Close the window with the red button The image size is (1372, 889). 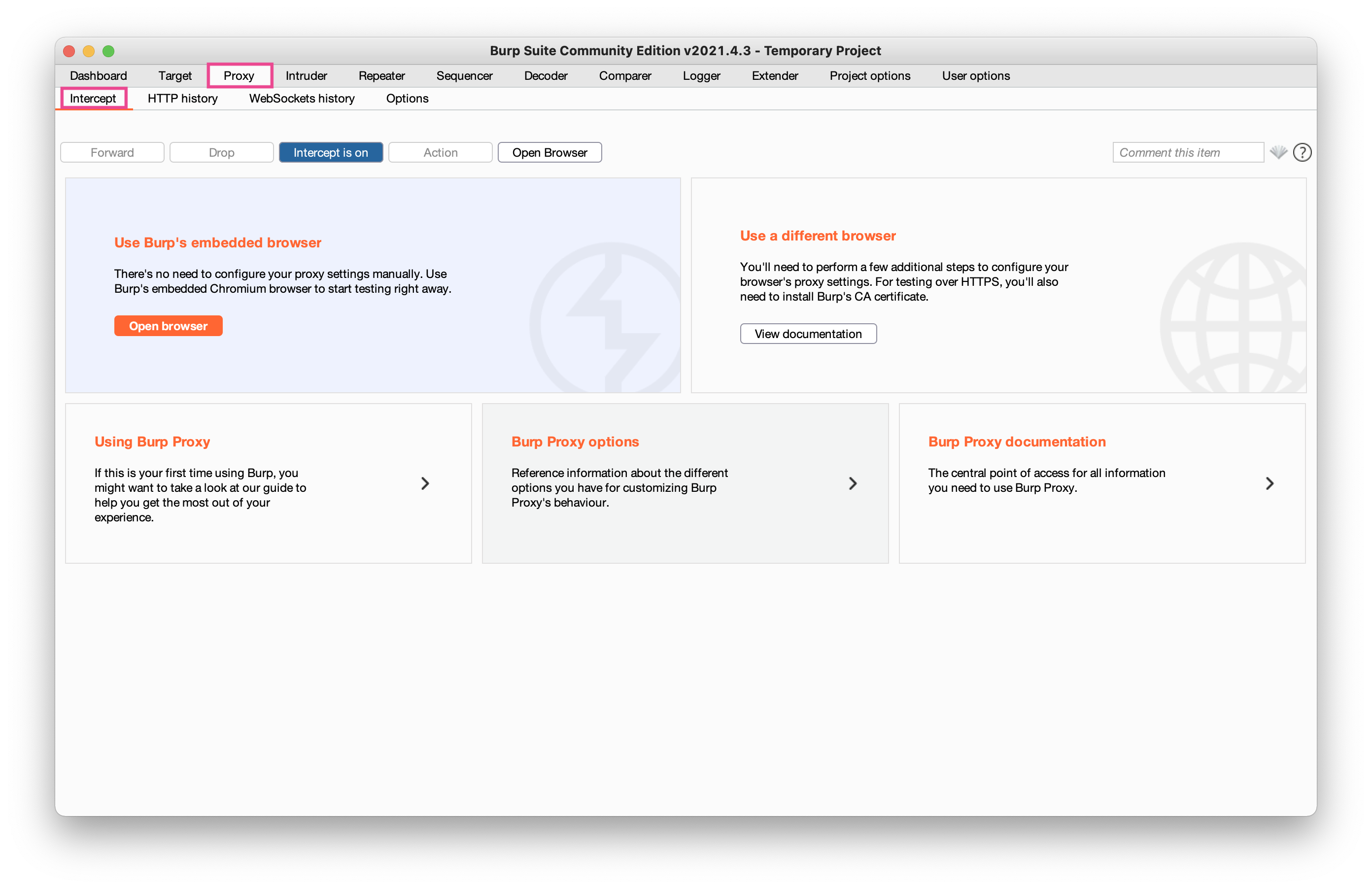pyautogui.click(x=69, y=51)
